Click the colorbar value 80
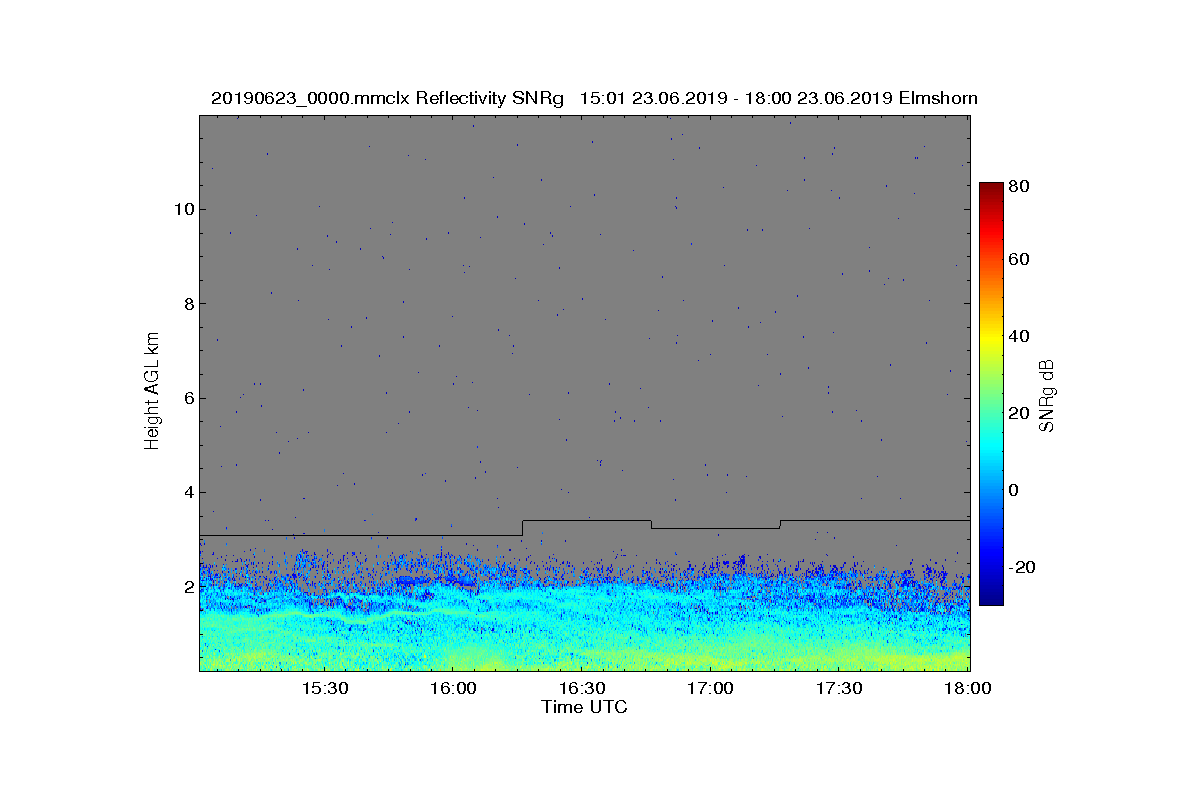 (x=1020, y=186)
